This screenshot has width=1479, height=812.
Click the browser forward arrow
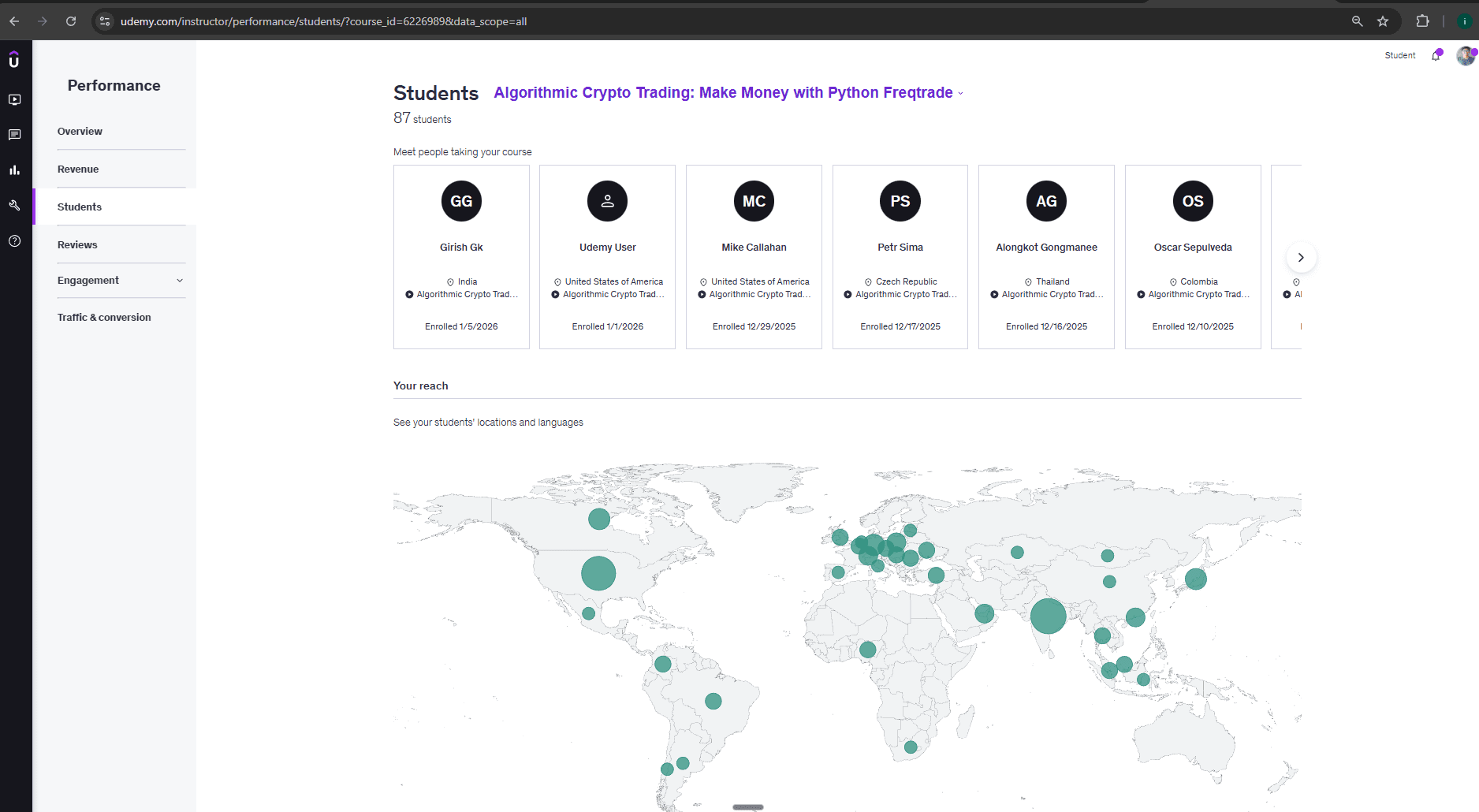(43, 21)
